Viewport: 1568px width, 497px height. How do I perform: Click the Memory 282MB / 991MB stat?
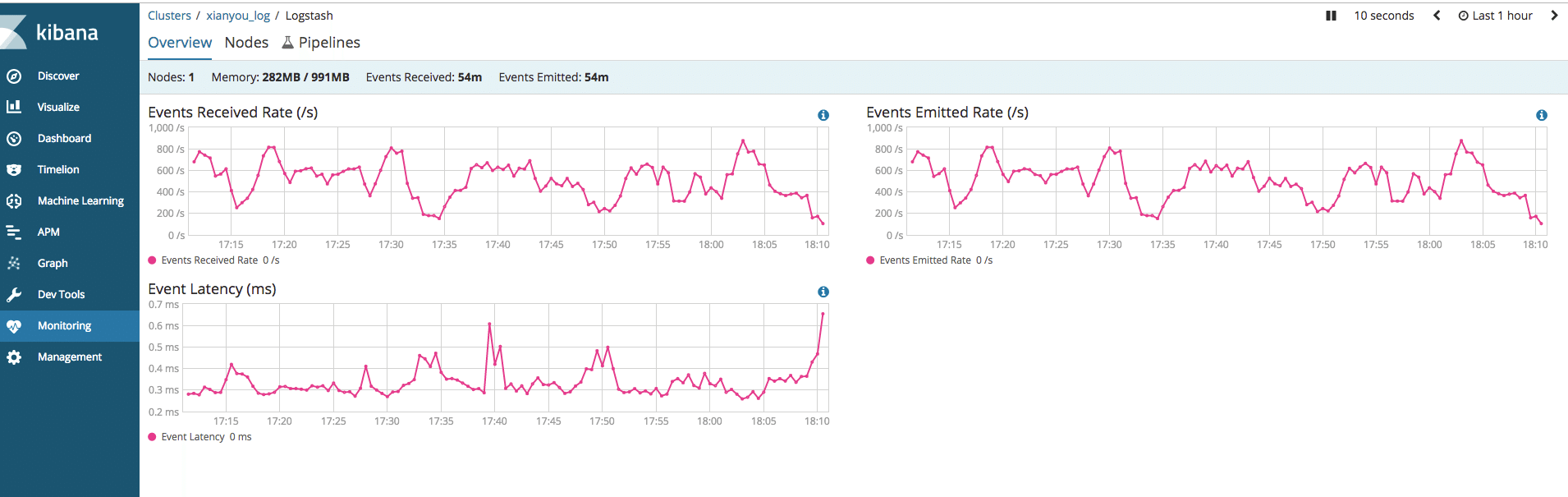(280, 77)
